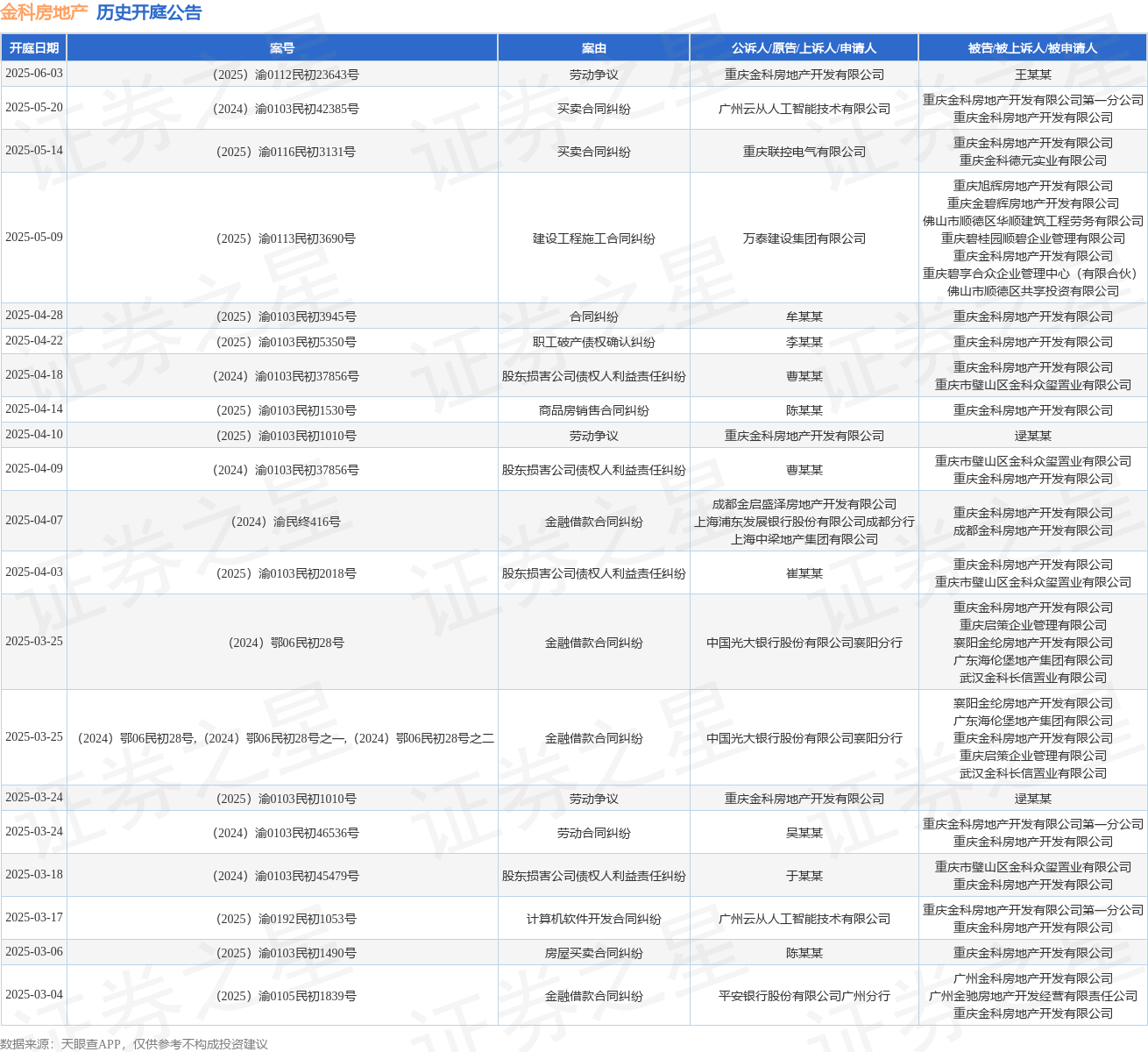Click plaintiff 成都金启盛泽房地产开发有限公司

coord(804,504)
